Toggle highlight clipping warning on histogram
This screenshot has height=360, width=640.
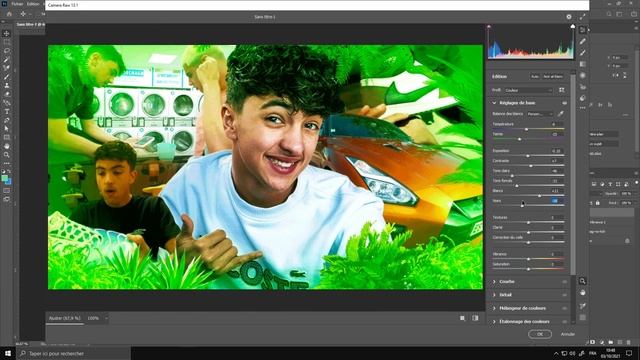click(573, 27)
